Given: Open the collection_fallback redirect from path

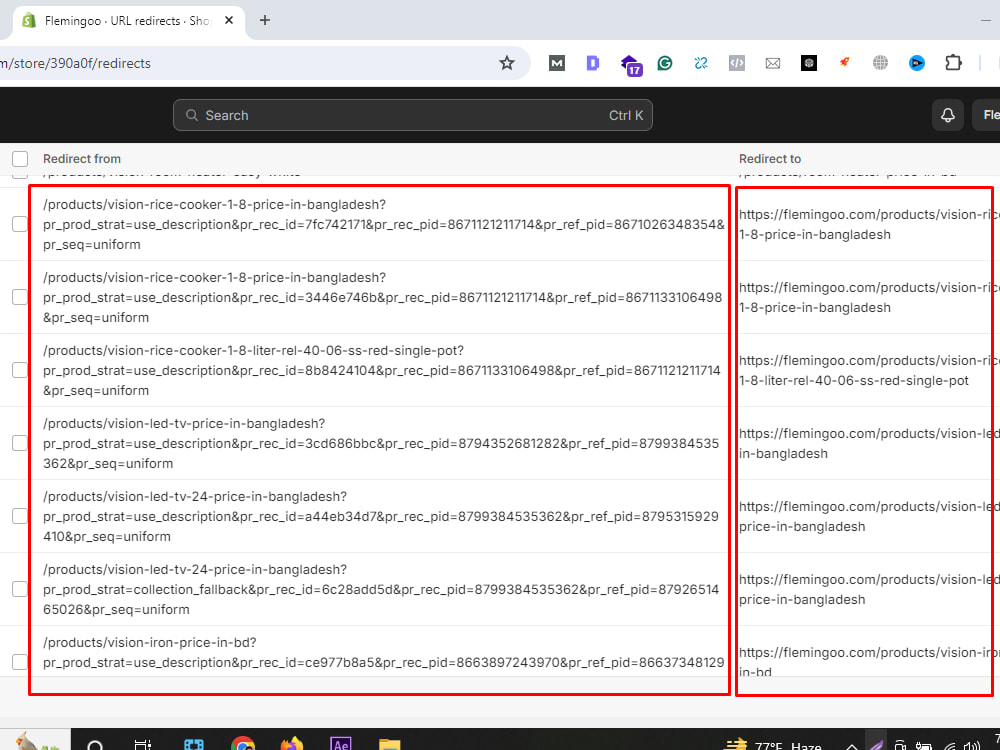Looking at the screenshot, I should coord(381,589).
